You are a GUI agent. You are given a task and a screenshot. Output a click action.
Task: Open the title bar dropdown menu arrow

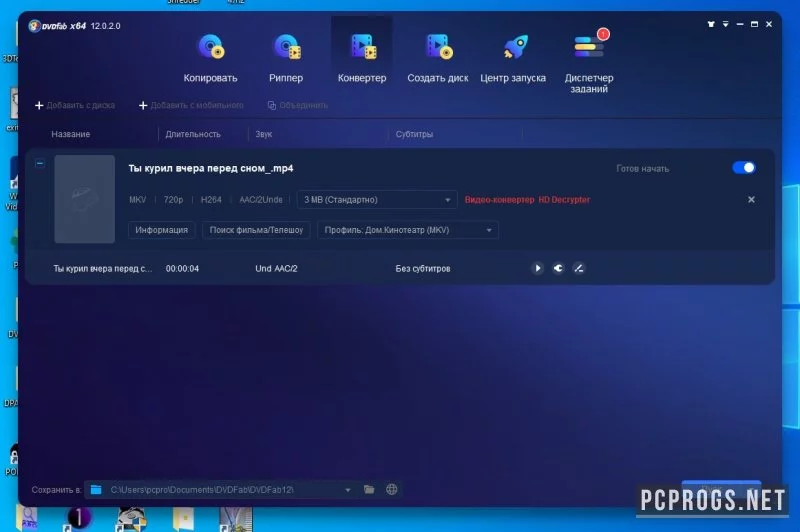(x=726, y=24)
